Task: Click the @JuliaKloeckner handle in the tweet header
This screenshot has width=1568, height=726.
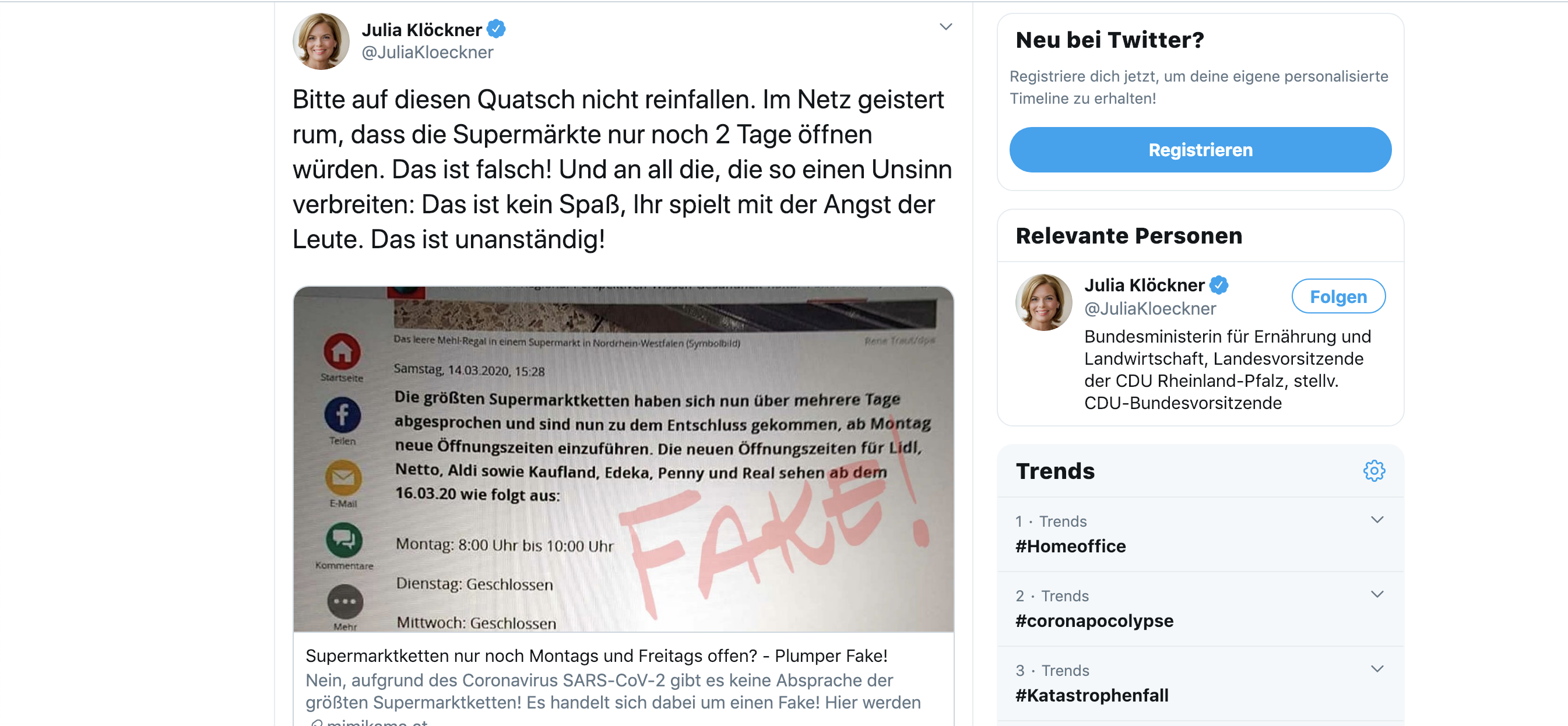Action: pyautogui.click(x=427, y=52)
